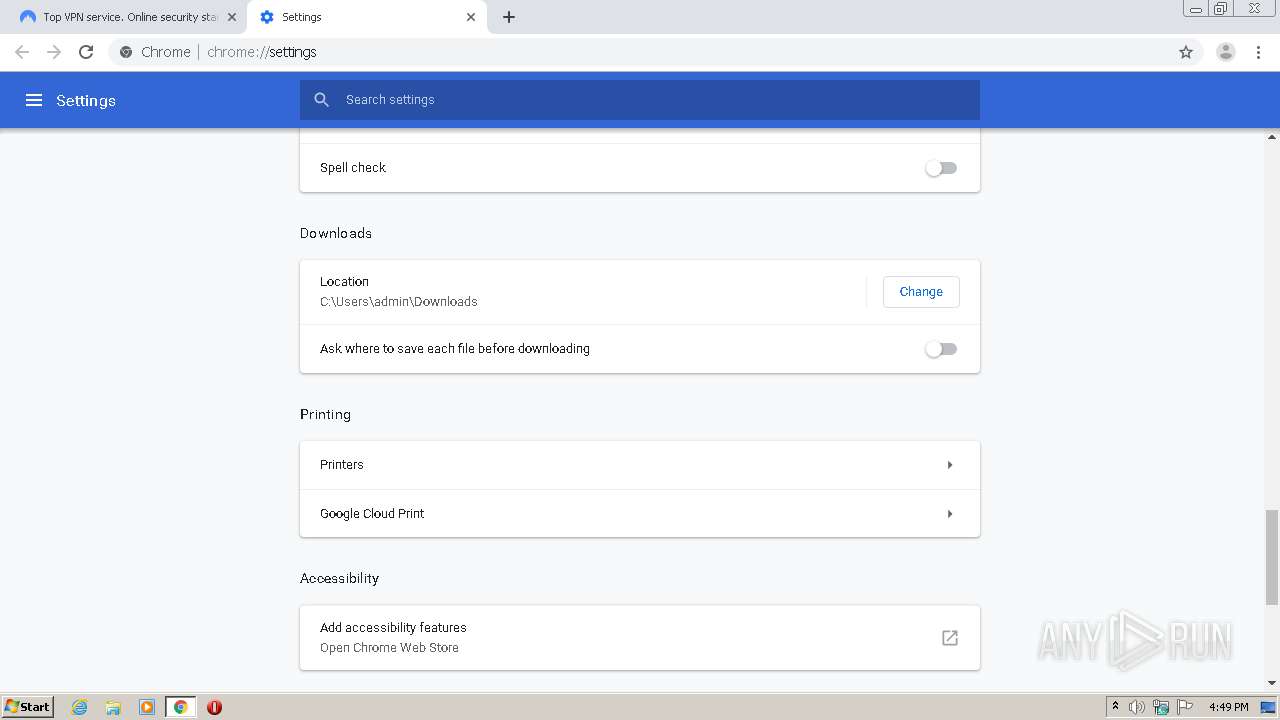
Task: Show hidden tray icons arrow
Action: click(x=1115, y=707)
